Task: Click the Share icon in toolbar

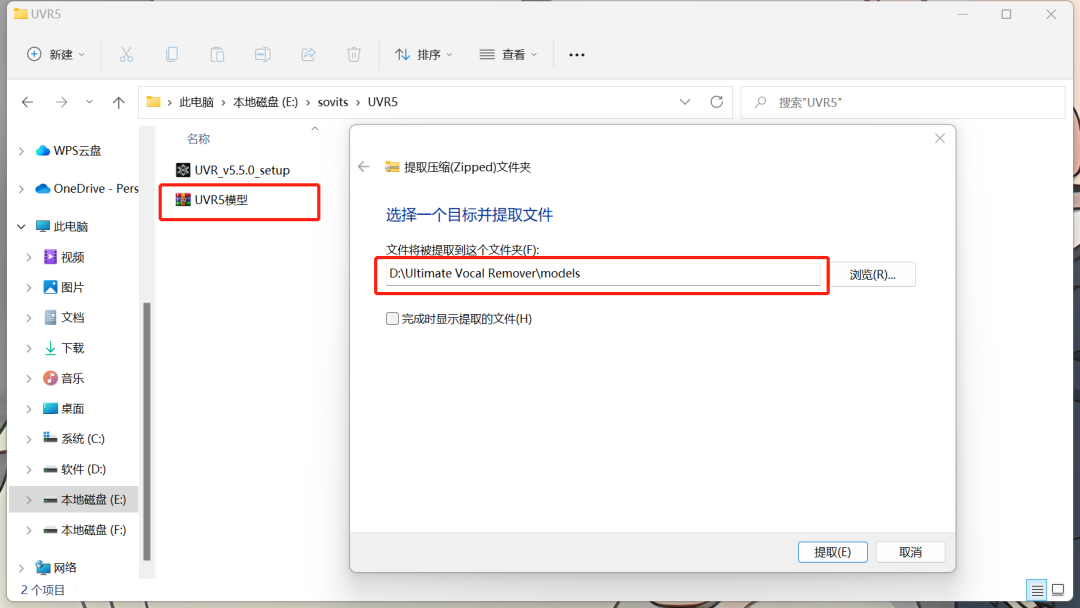Action: pos(308,54)
